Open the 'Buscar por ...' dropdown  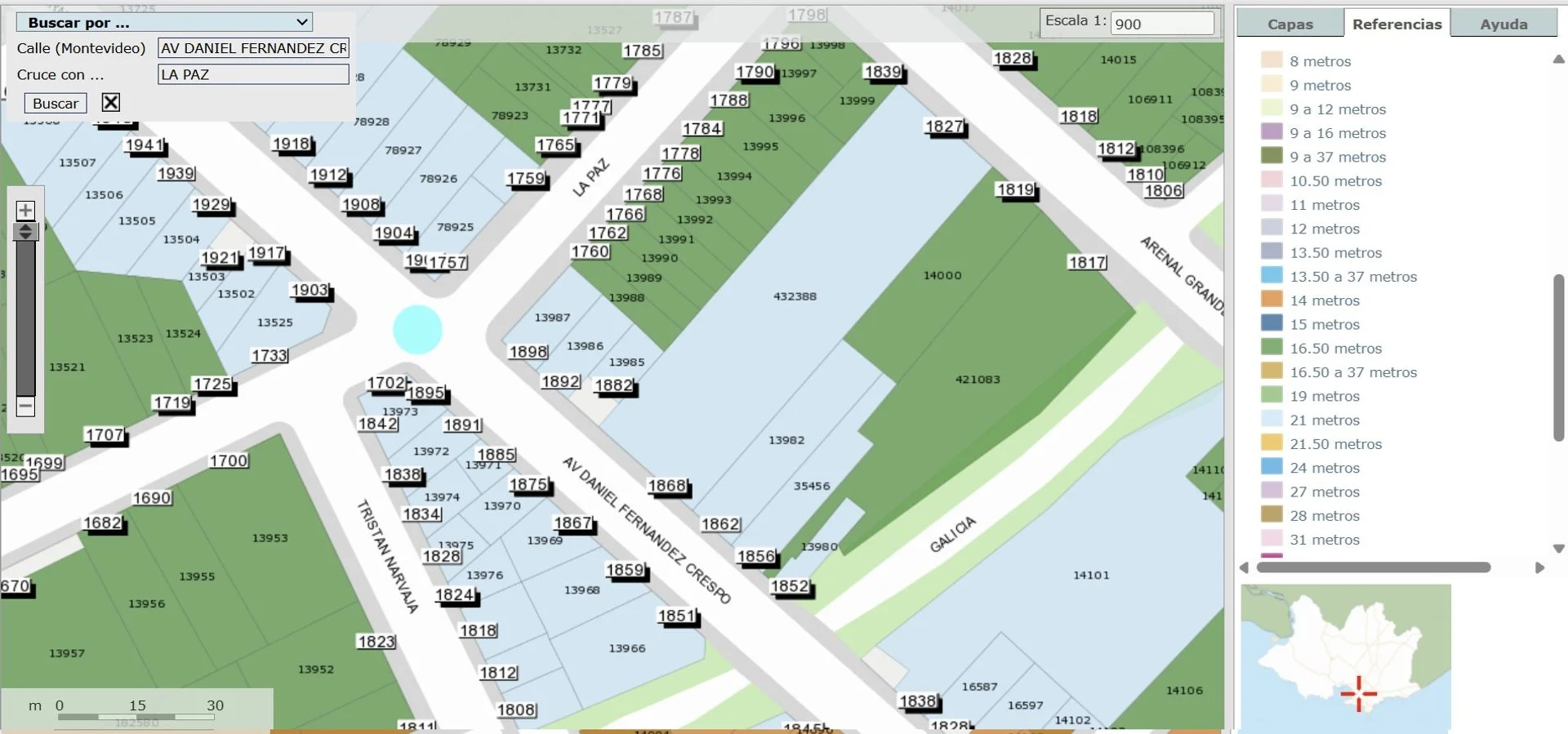pos(165,22)
